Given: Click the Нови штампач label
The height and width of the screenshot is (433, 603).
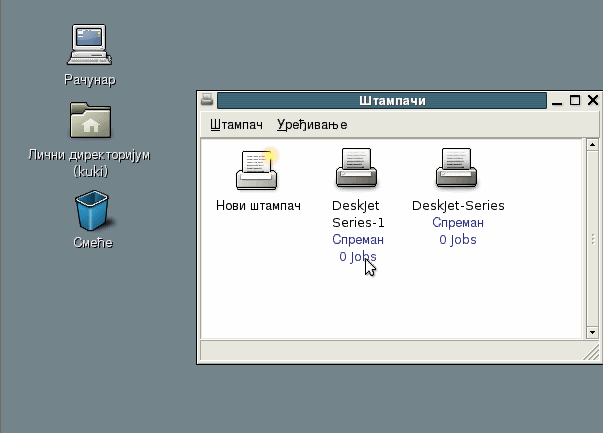Looking at the screenshot, I should [258, 206].
